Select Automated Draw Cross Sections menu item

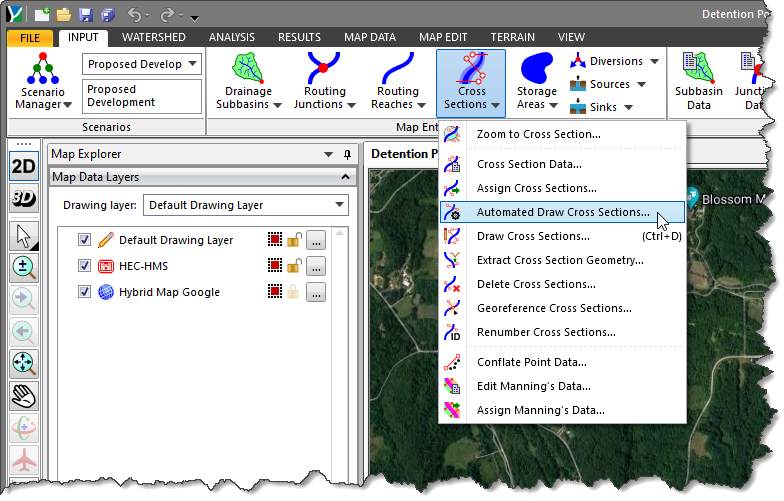tap(562, 212)
